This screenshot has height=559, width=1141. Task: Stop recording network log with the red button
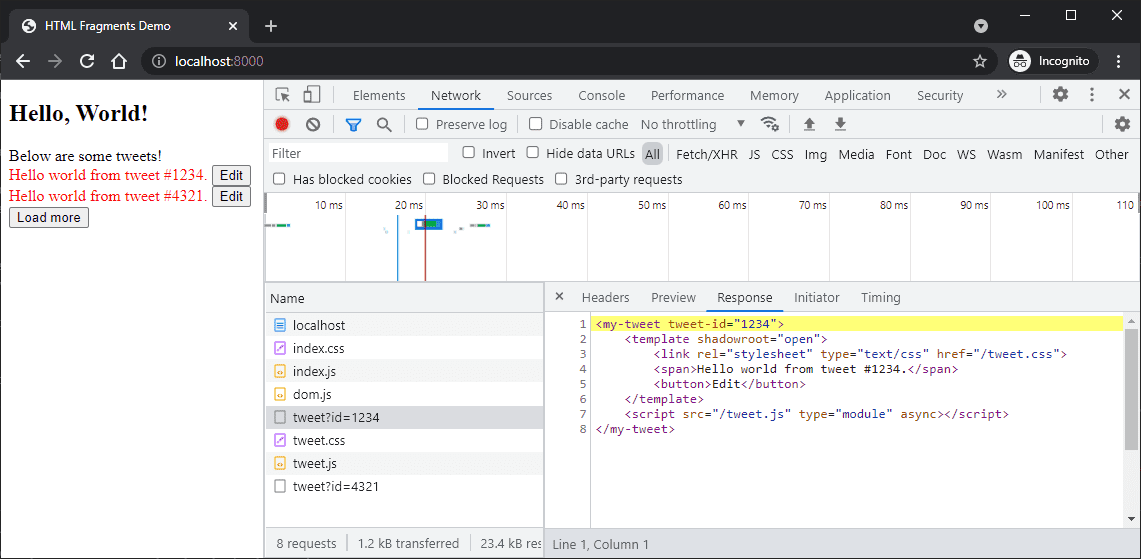[x=282, y=124]
